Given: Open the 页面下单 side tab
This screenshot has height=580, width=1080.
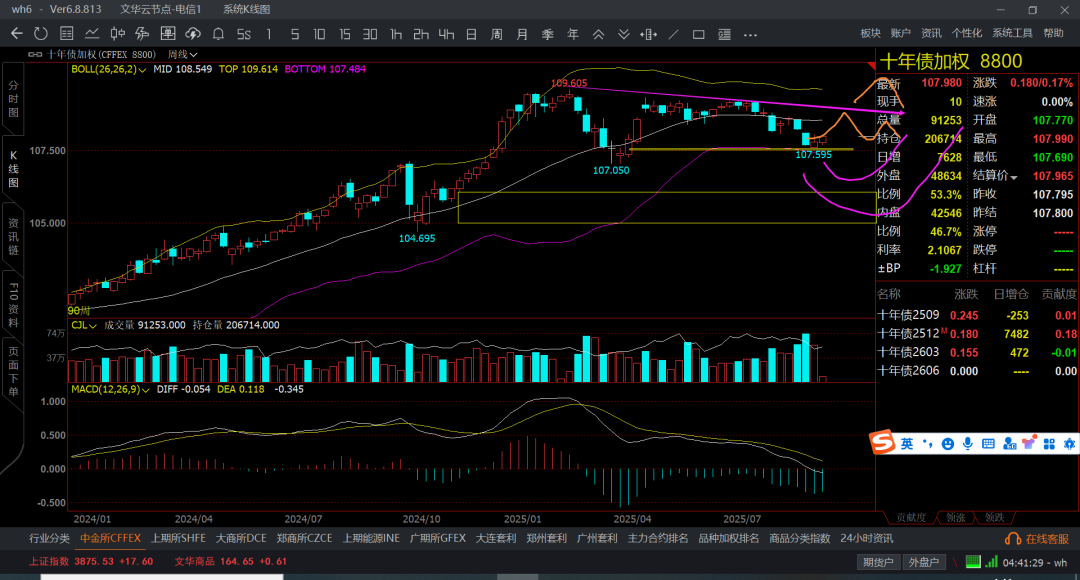Looking at the screenshot, I should pyautogui.click(x=13, y=372).
